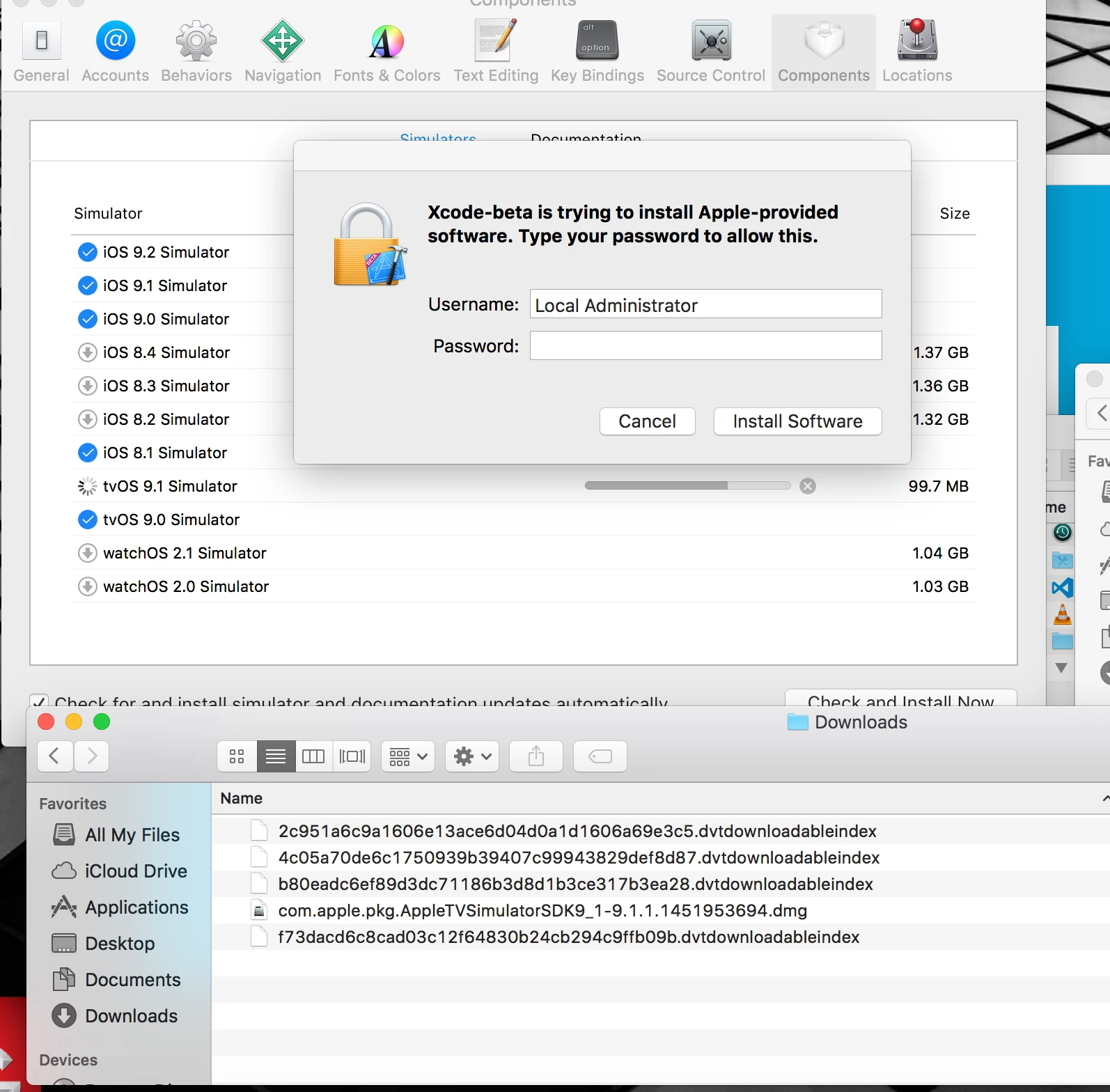Click the Finder share button
This screenshot has height=1092, width=1110.
click(x=536, y=756)
